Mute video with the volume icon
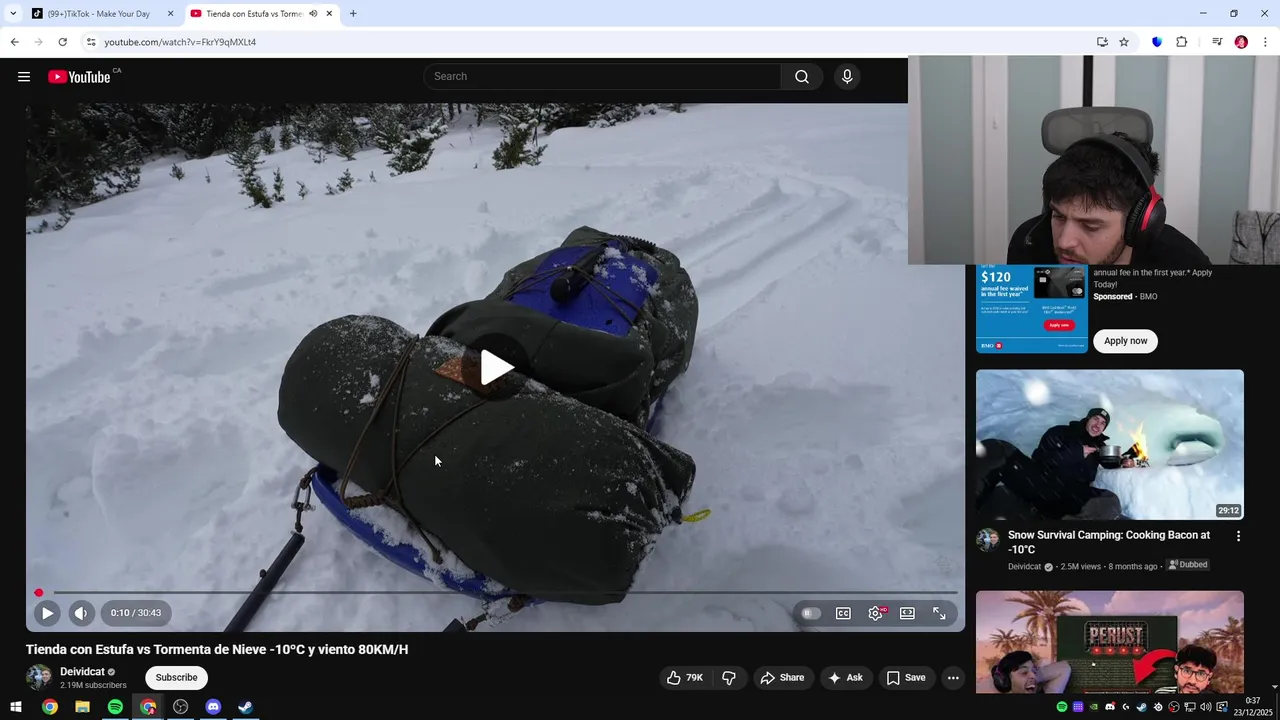The height and width of the screenshot is (720, 1280). pyautogui.click(x=81, y=613)
